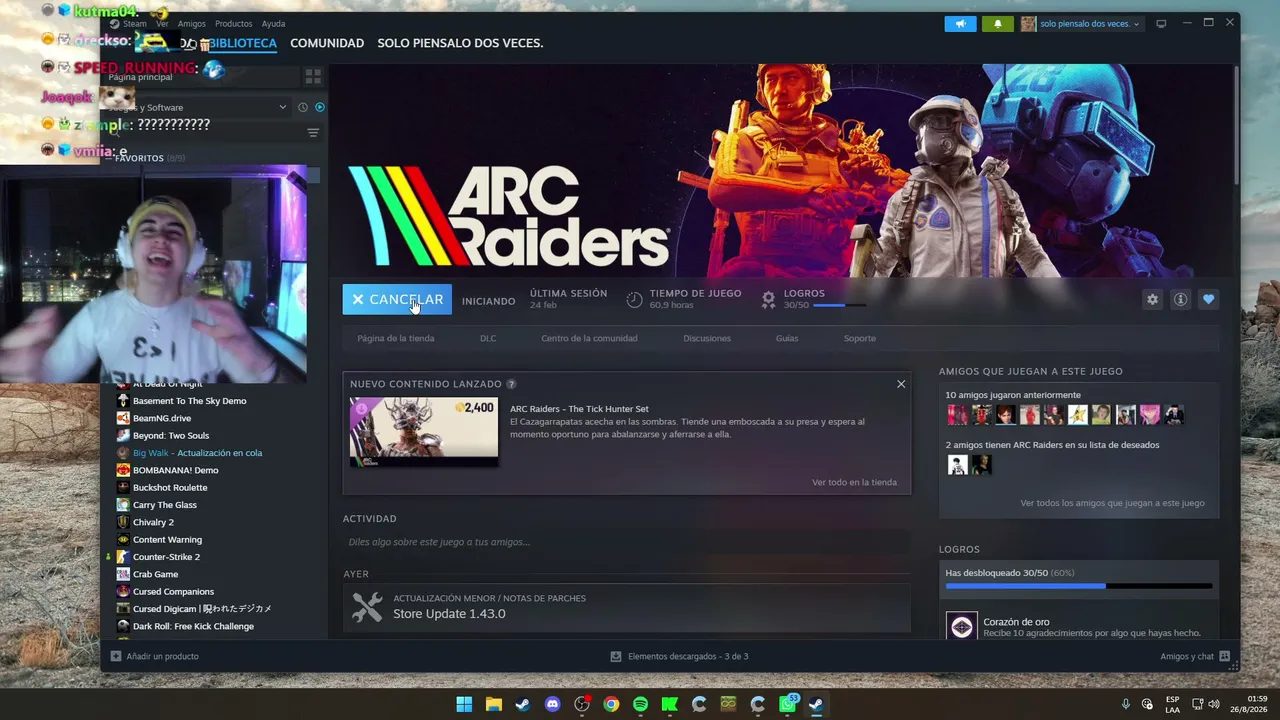Image resolution: width=1280 pixels, height=720 pixels.
Task: Open Spotify from the taskbar
Action: 640,704
